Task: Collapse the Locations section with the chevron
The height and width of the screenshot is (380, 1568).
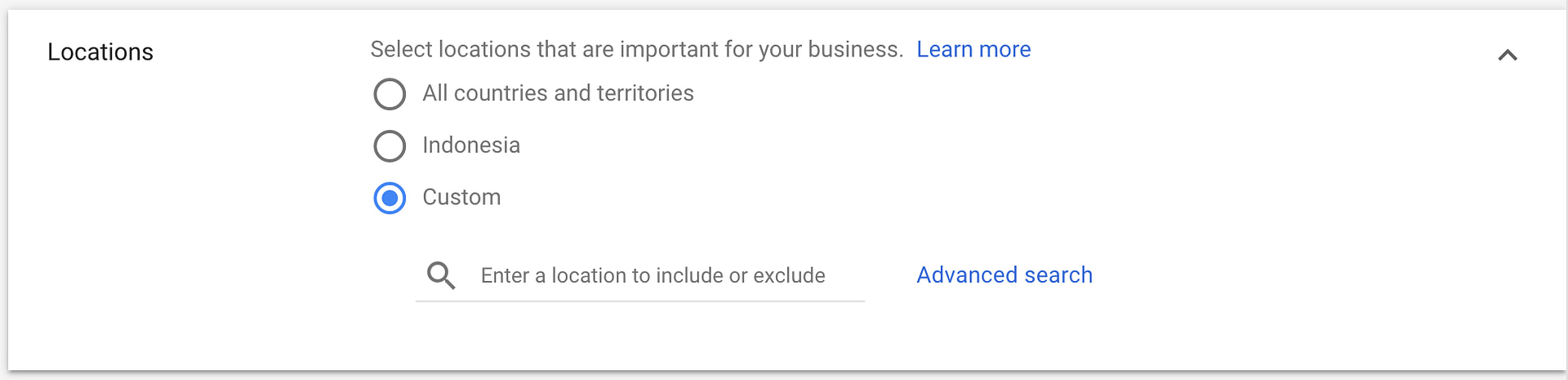Action: [x=1508, y=56]
